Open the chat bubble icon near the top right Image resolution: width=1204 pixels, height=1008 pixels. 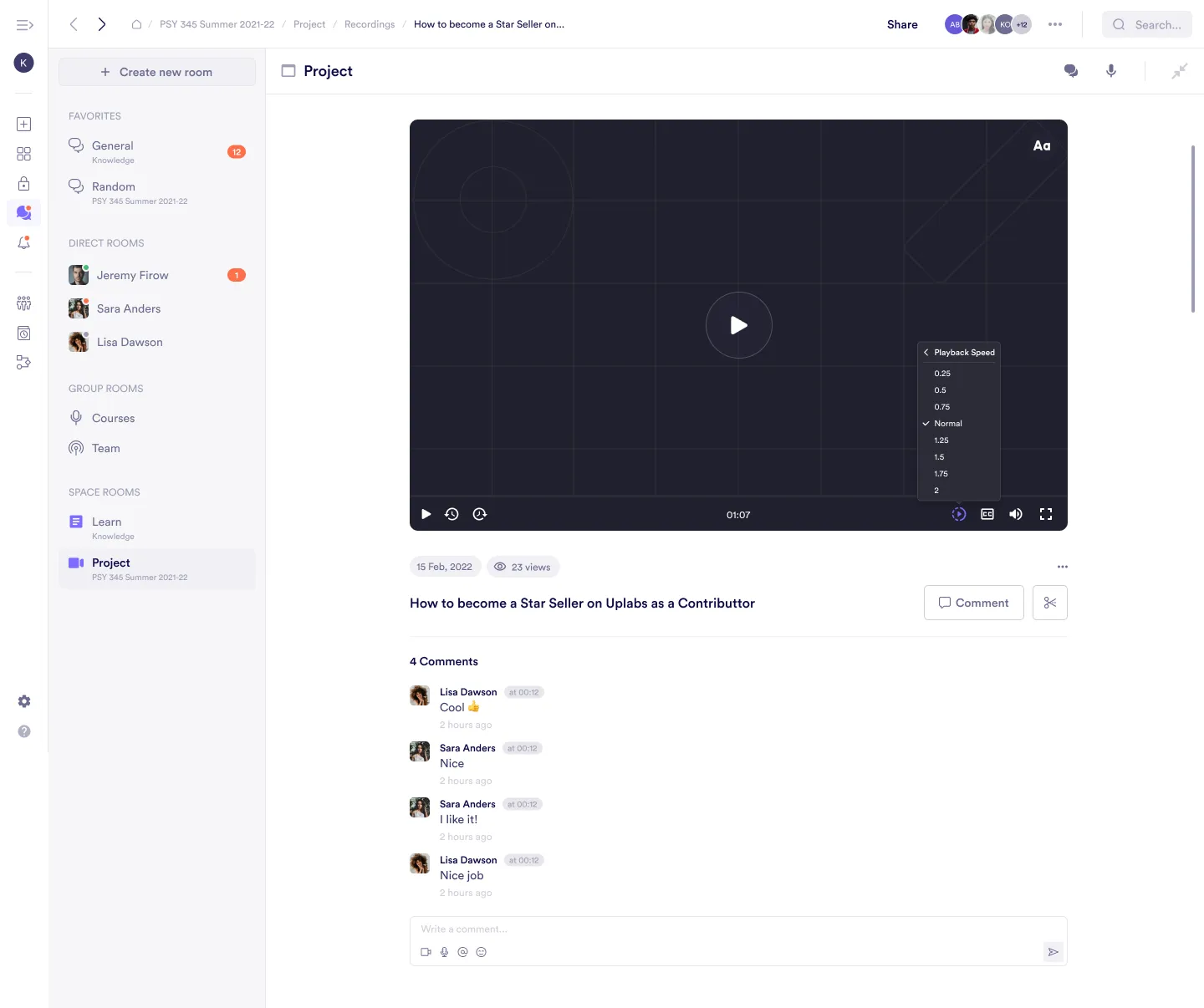pyautogui.click(x=1071, y=71)
